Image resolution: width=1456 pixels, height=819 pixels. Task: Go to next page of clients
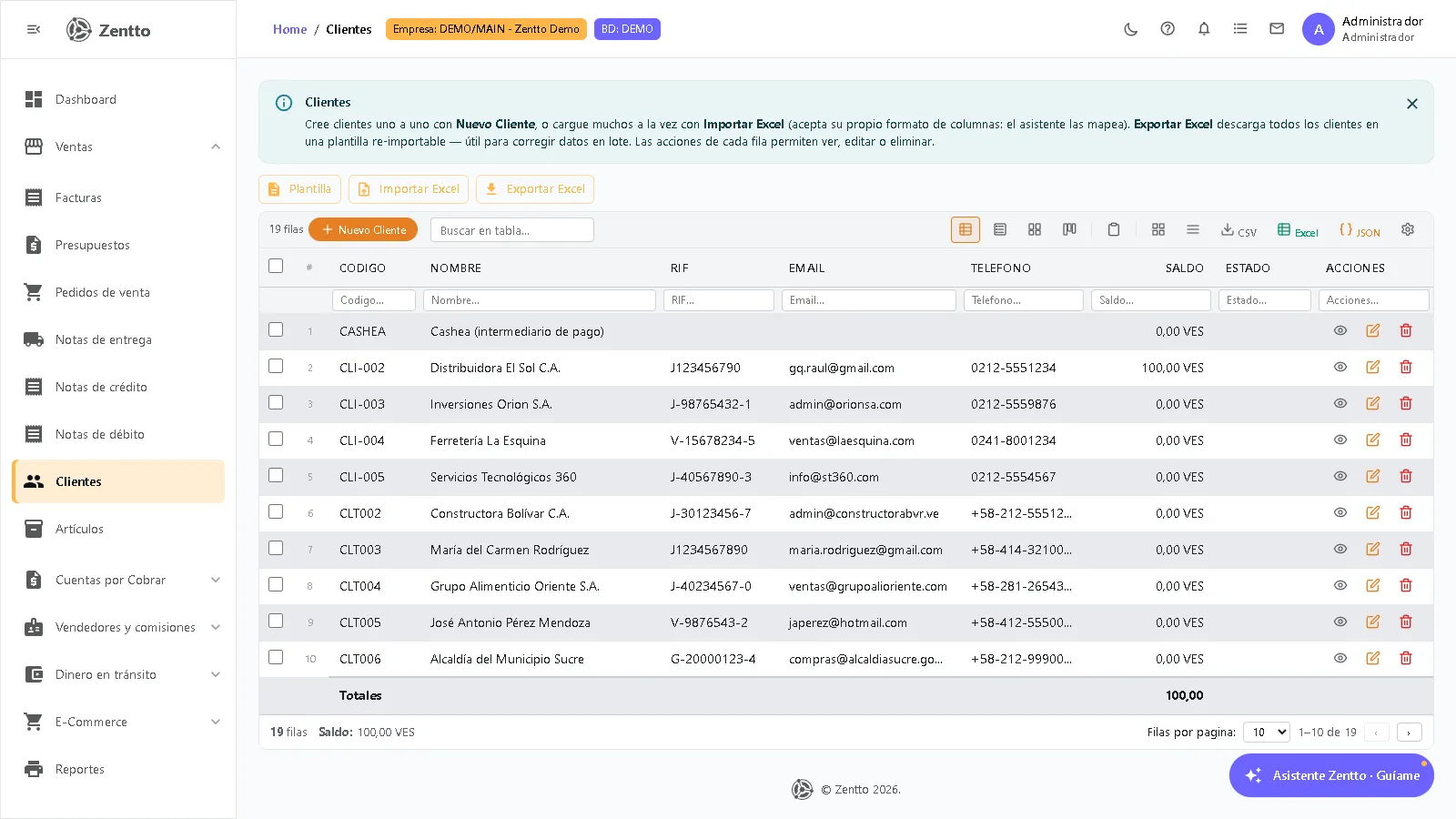pos(1409,732)
